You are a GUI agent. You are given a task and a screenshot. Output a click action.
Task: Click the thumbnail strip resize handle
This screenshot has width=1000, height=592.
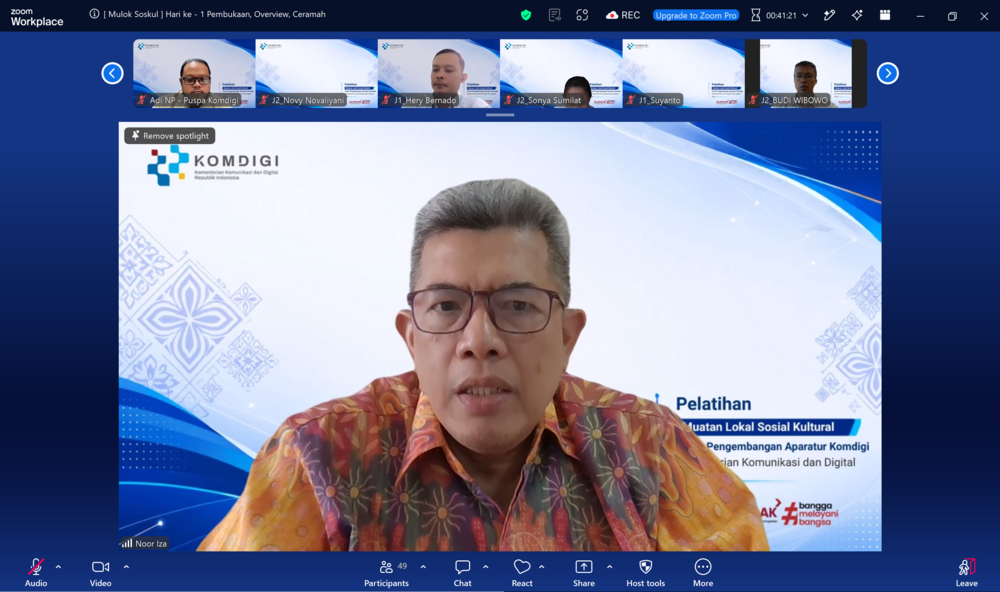pos(500,115)
